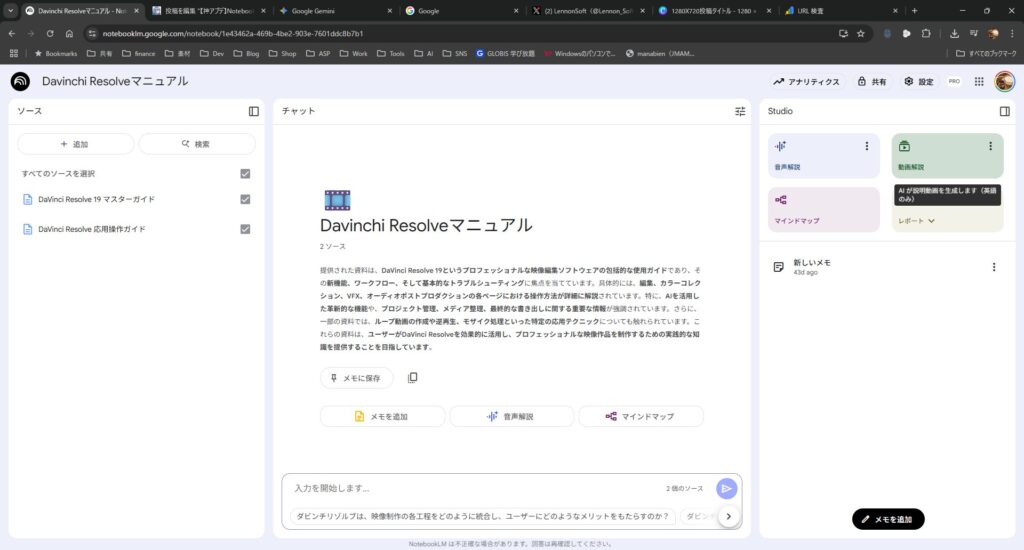
Task: Click メモに保存 button
Action: point(357,378)
